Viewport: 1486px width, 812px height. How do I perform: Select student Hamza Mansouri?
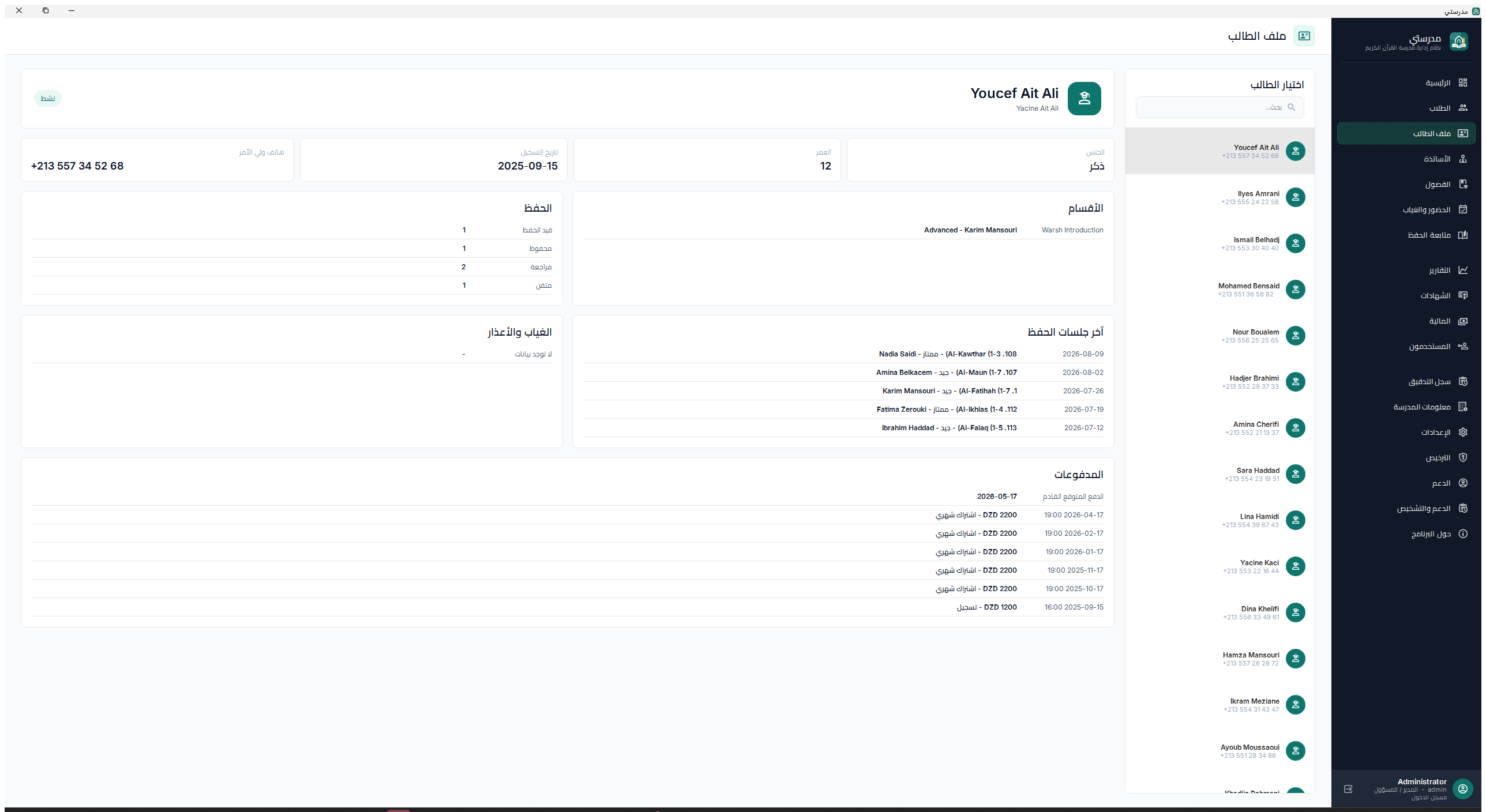coord(1219,659)
